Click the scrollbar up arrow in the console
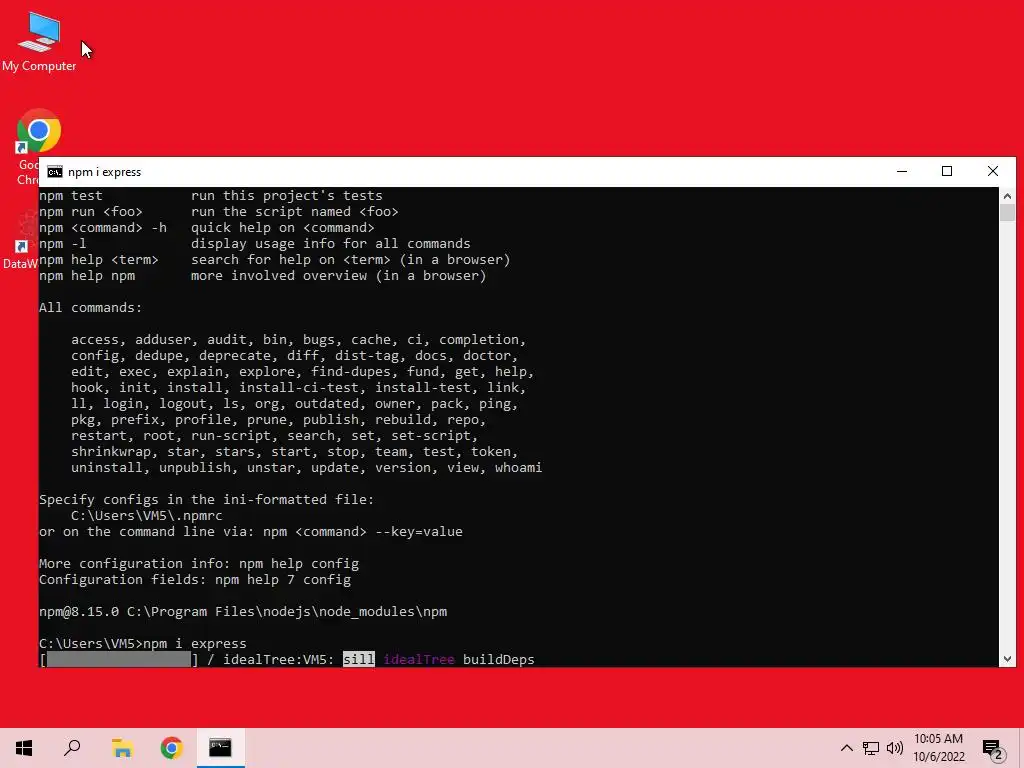The height and width of the screenshot is (768, 1024). pyautogui.click(x=1007, y=195)
